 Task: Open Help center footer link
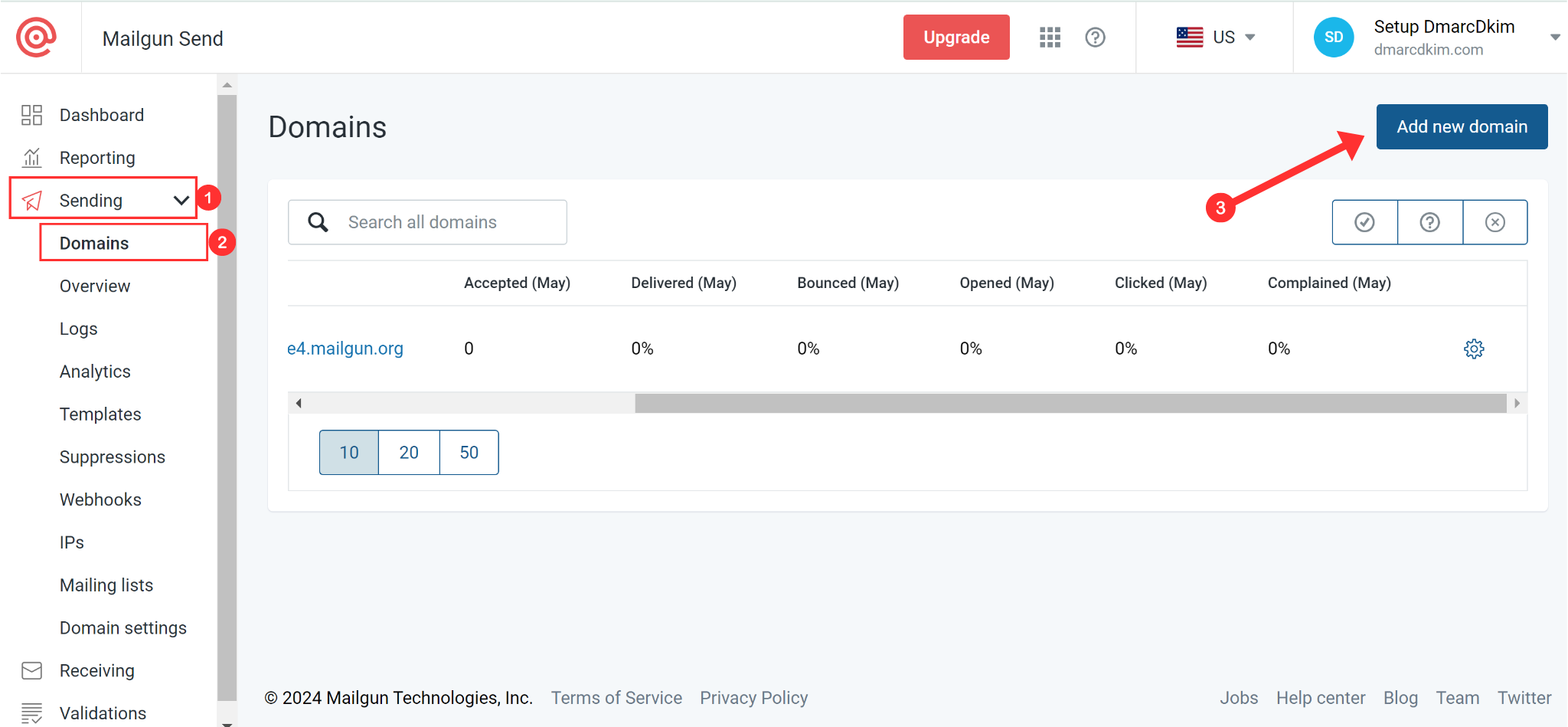(1321, 698)
